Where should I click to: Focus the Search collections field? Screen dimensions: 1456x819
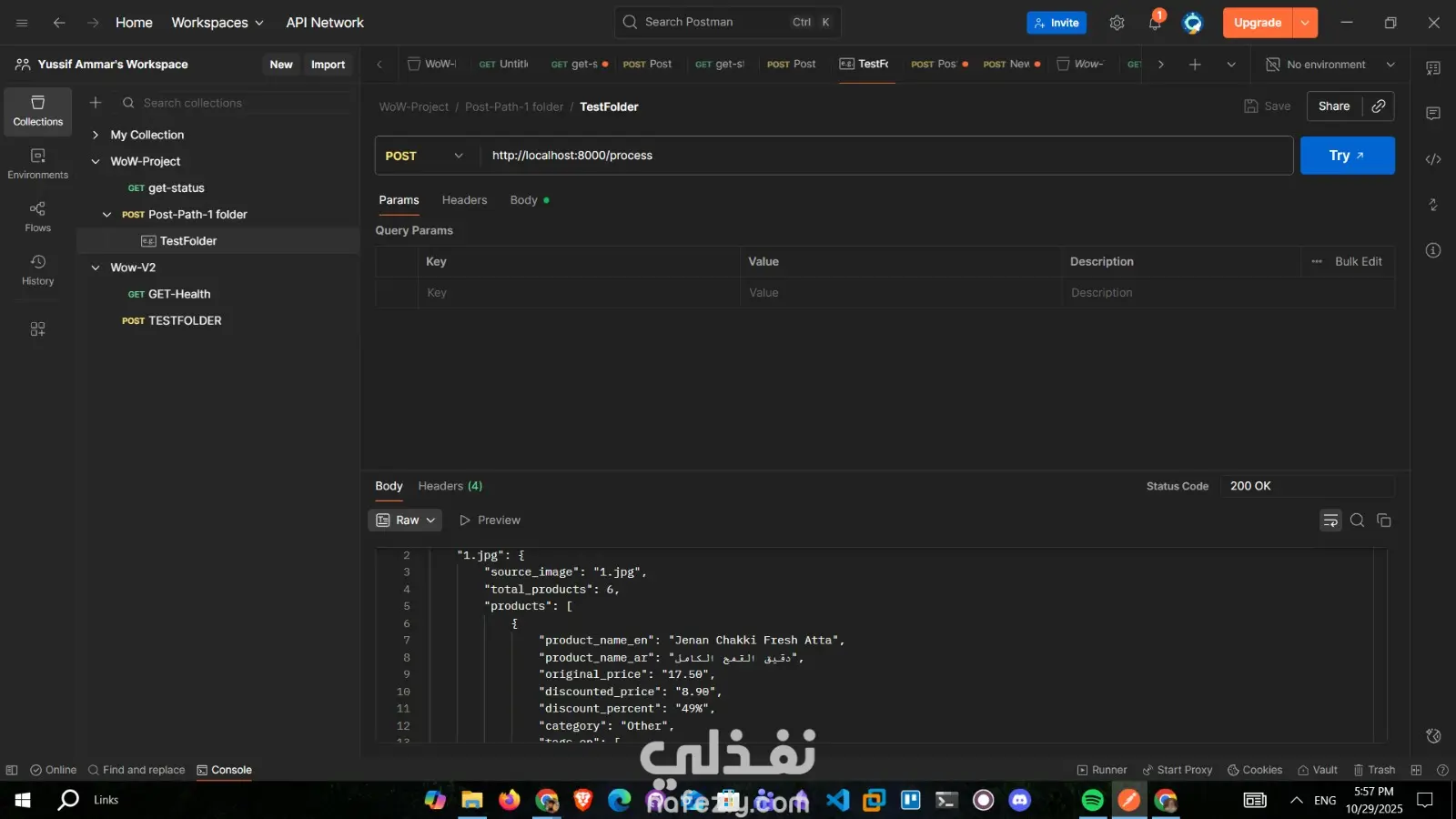click(x=235, y=103)
